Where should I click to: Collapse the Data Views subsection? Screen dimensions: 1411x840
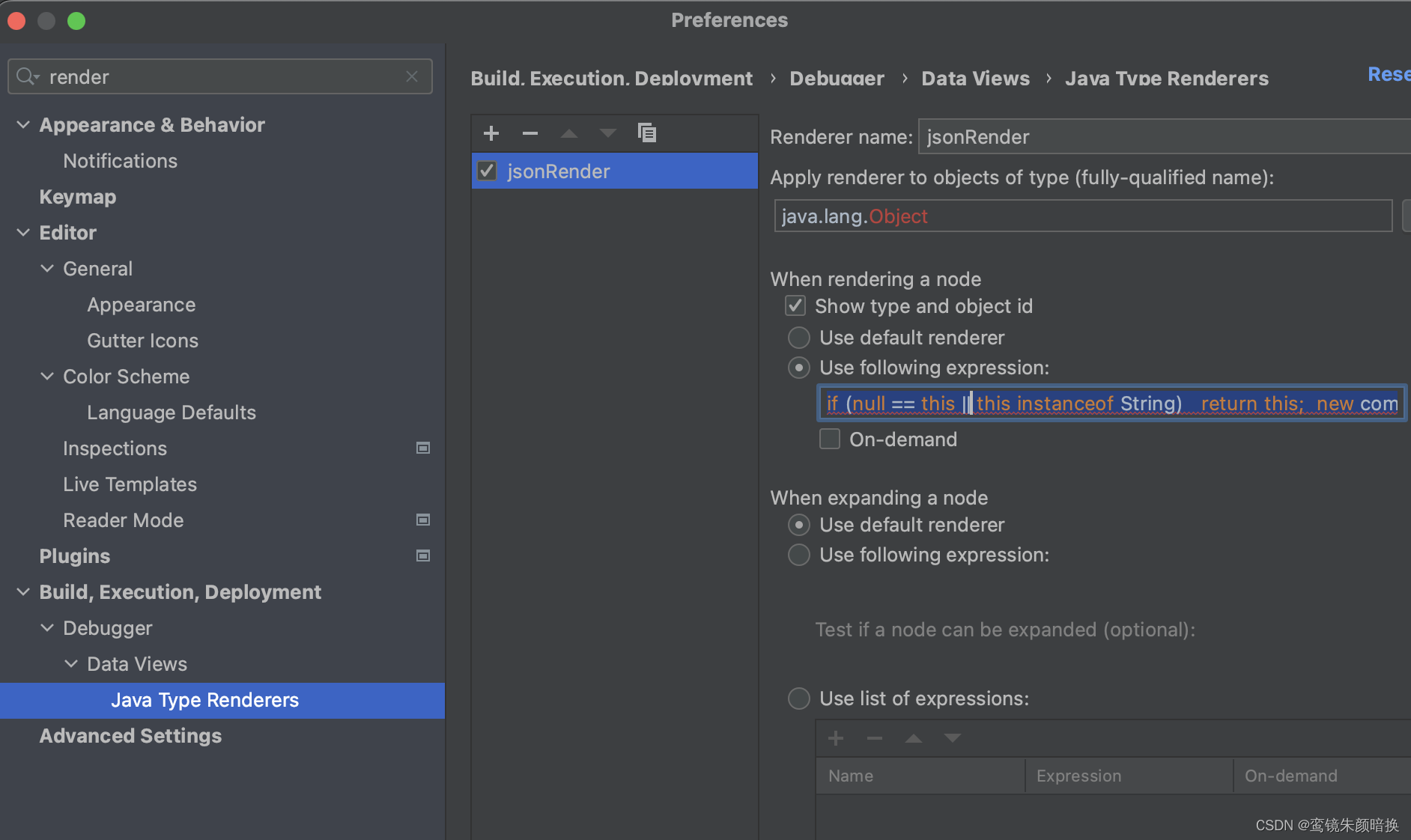click(71, 663)
